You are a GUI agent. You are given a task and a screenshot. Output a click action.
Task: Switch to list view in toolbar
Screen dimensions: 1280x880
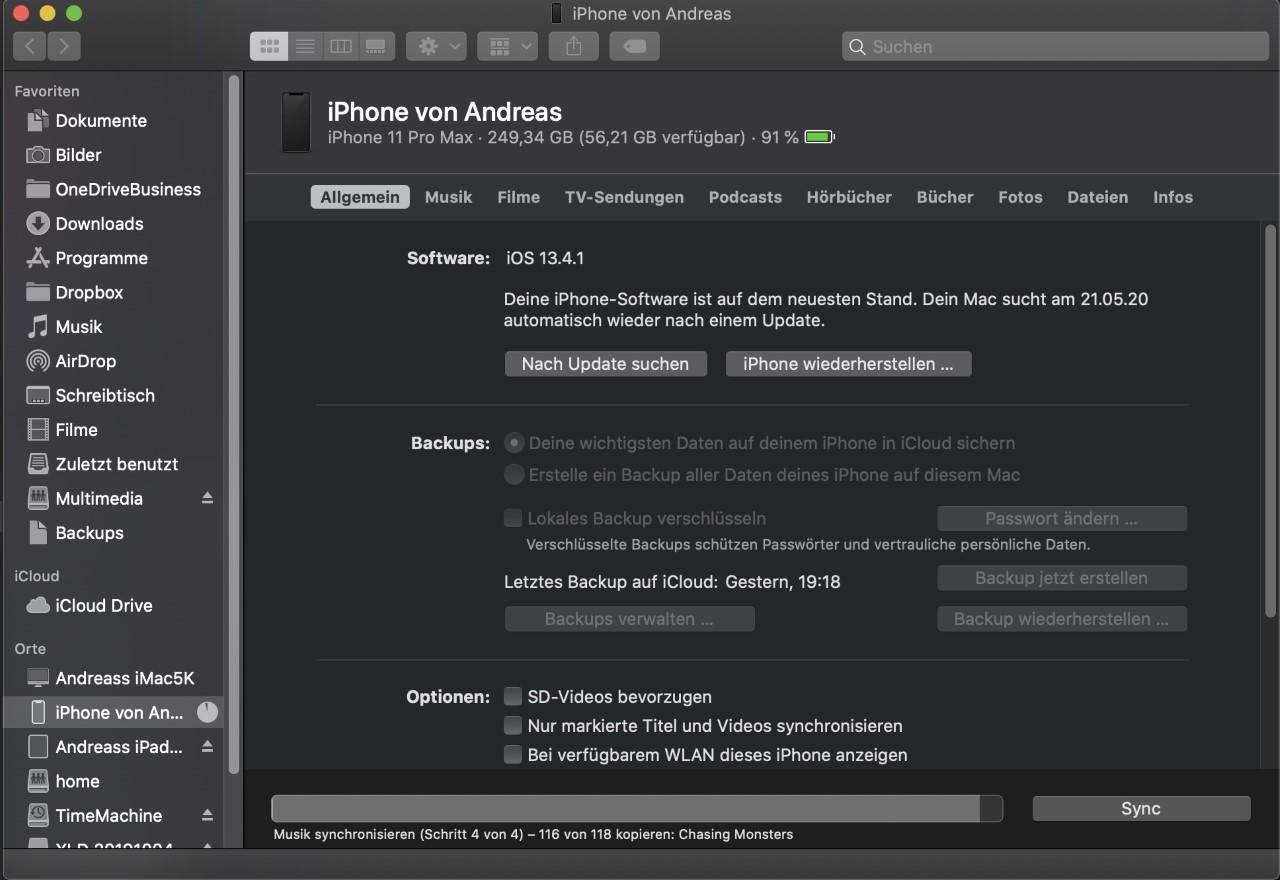click(305, 46)
